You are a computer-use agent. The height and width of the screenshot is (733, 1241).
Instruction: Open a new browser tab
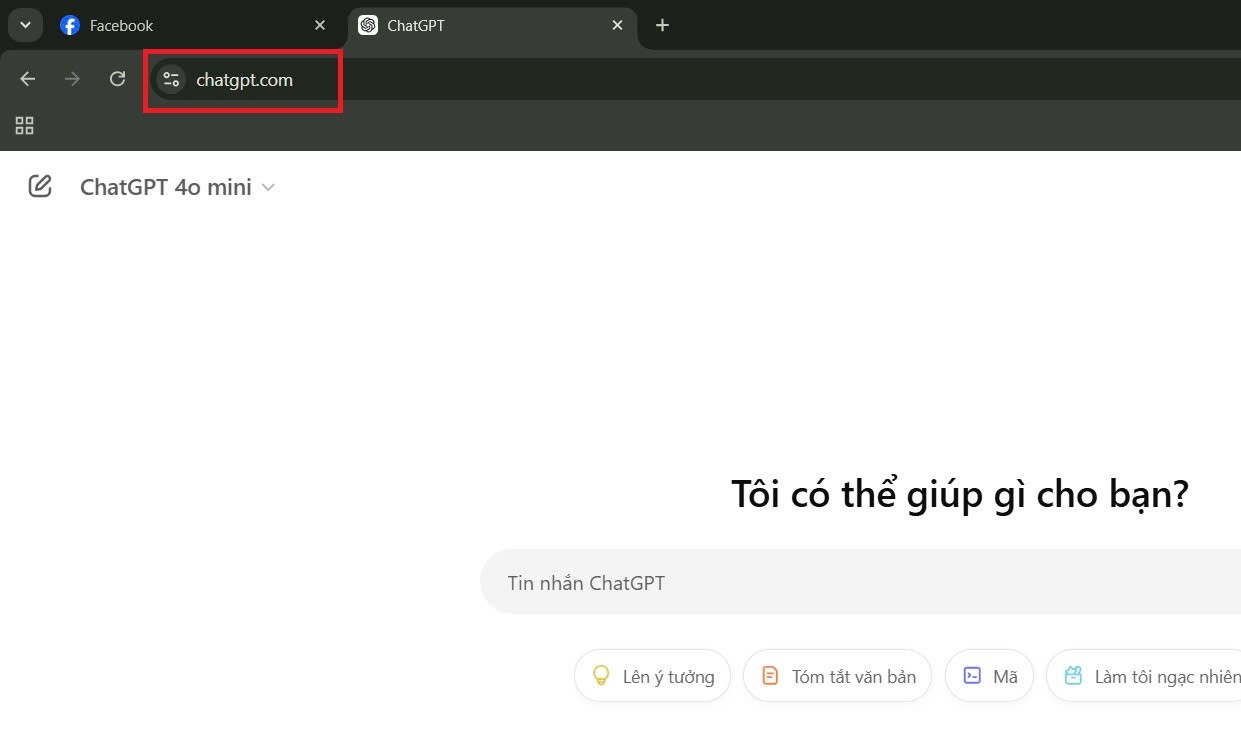pos(662,25)
